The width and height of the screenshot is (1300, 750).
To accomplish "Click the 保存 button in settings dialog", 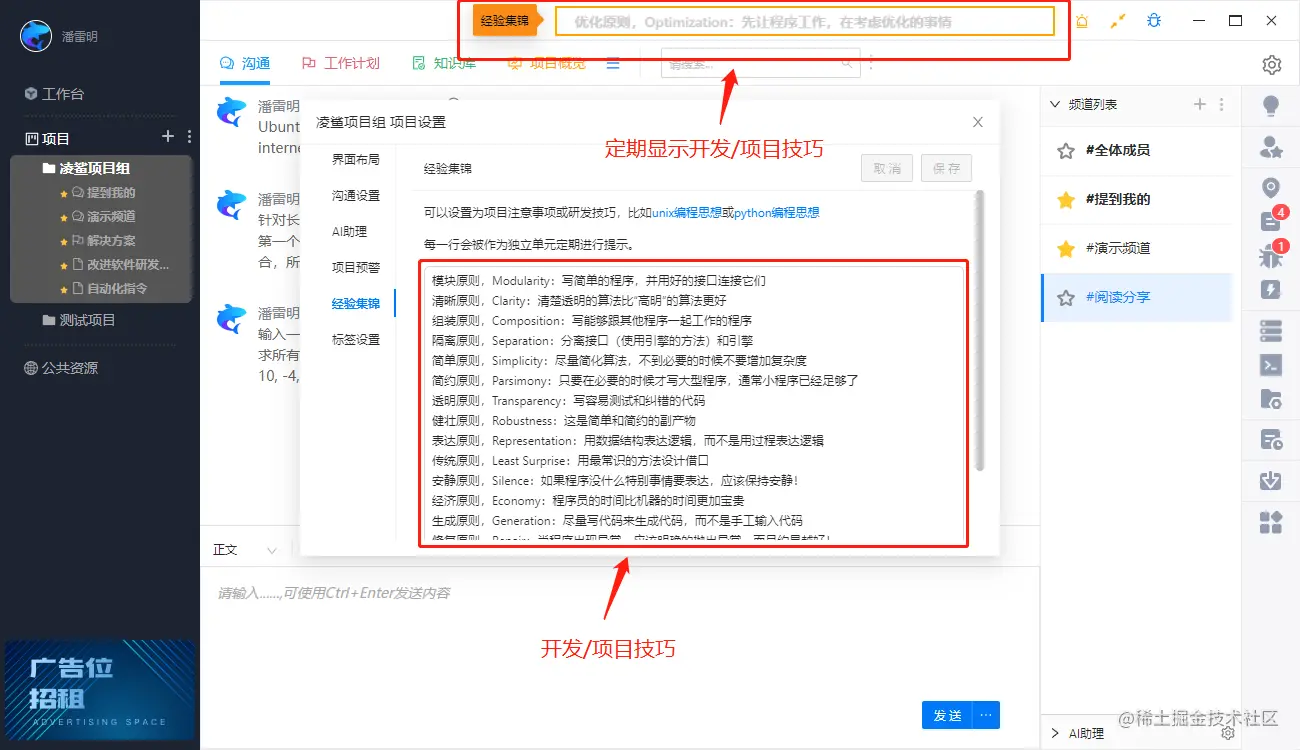I will [946, 168].
